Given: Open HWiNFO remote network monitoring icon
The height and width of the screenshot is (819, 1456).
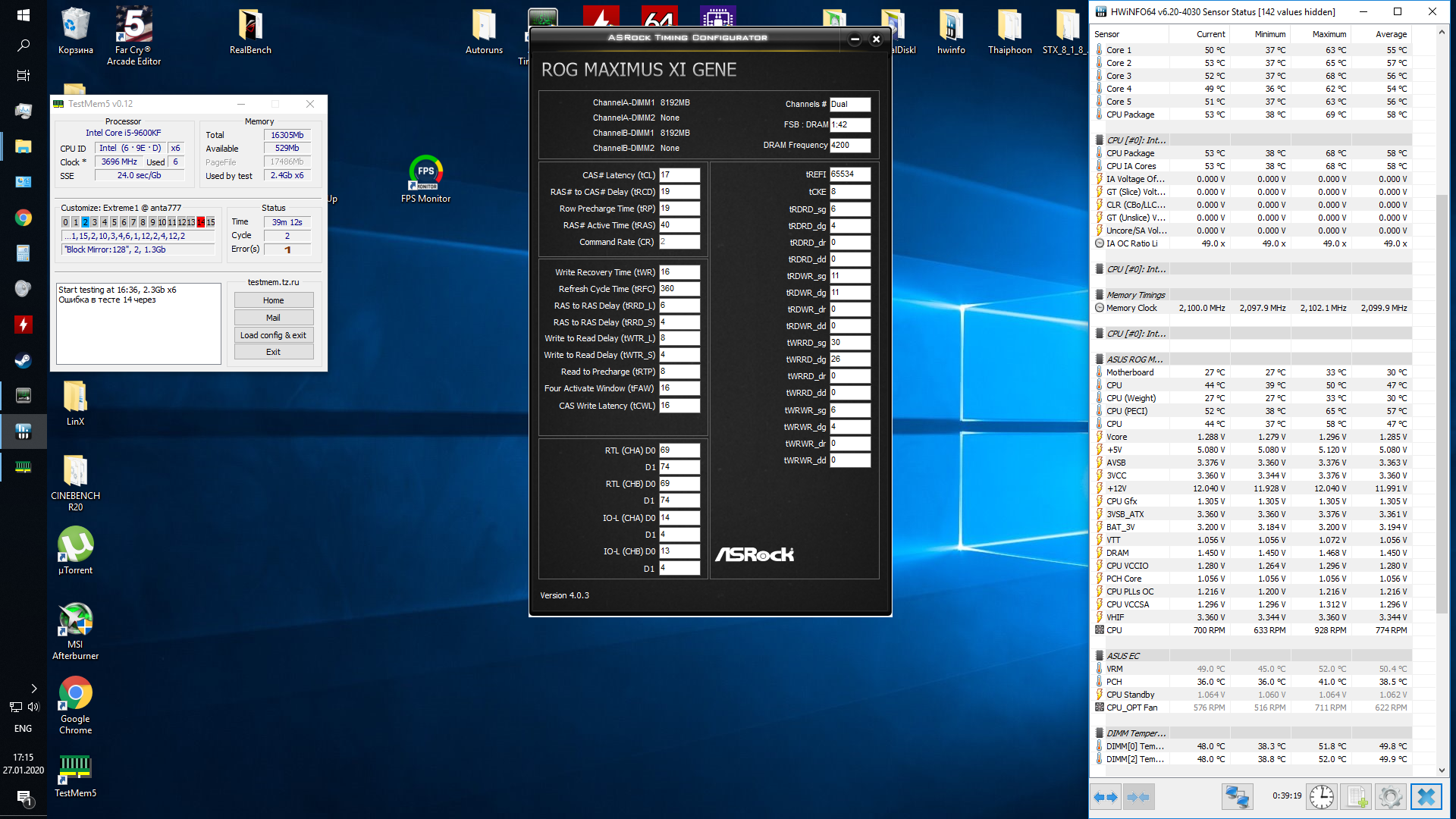Looking at the screenshot, I should coord(1237,797).
